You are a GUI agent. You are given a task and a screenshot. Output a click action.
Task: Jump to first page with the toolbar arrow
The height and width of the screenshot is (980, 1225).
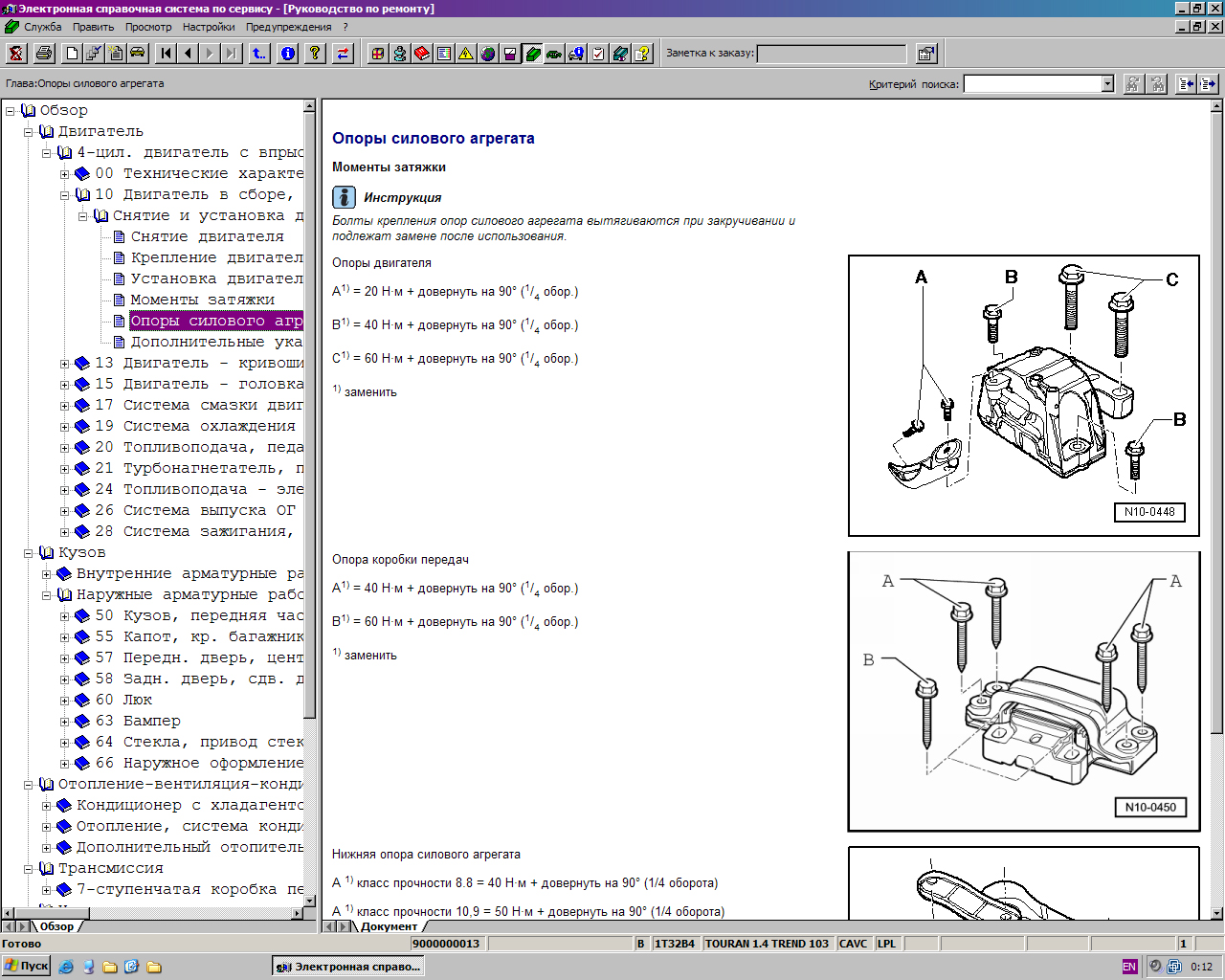[x=167, y=54]
